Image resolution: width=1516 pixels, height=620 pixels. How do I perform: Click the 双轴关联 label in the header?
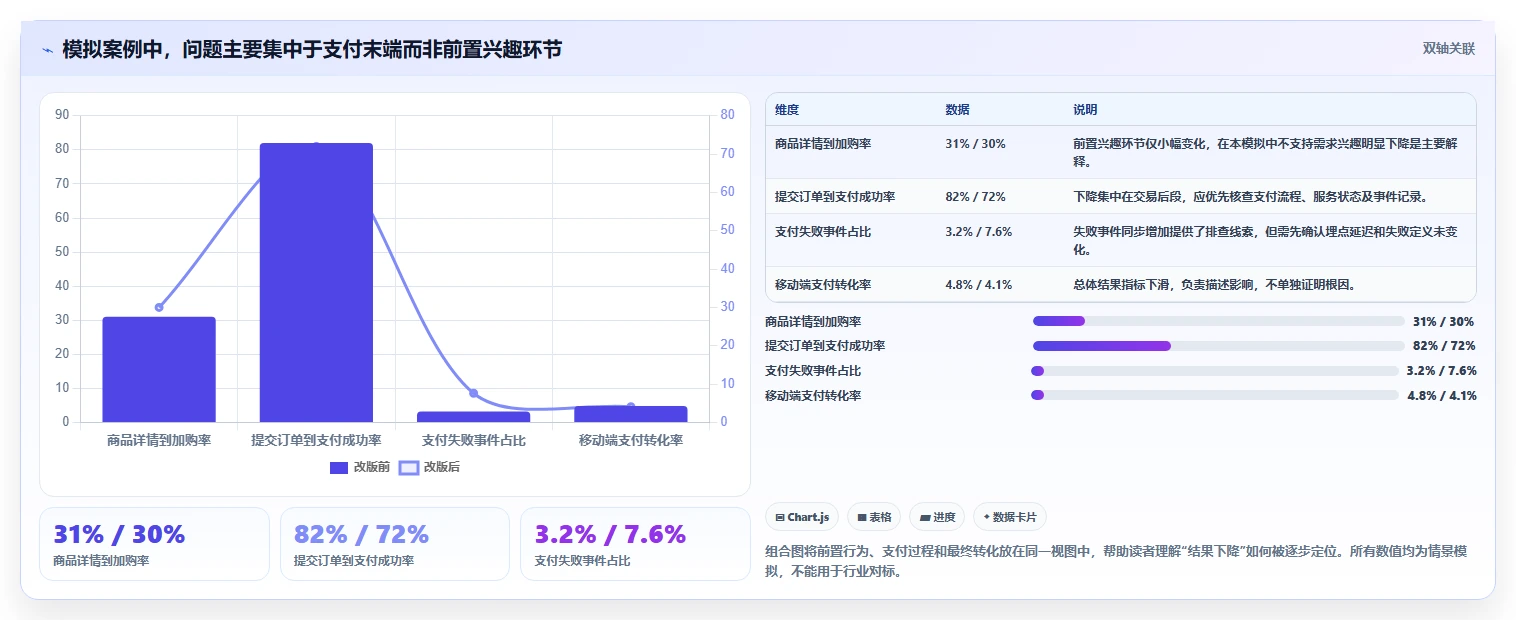click(1449, 49)
